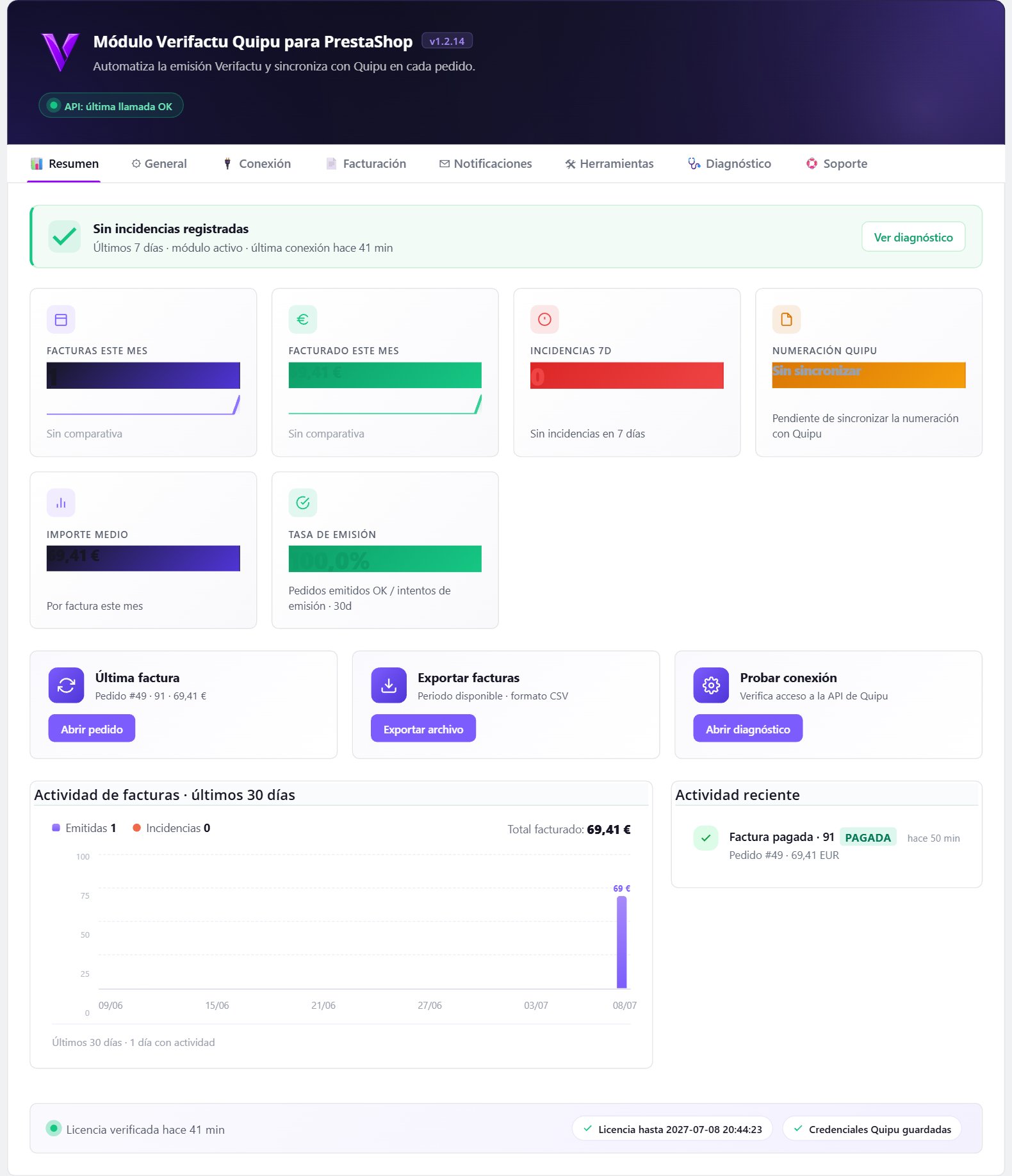Viewport: 1012px width, 1176px height.
Task: Click the euro icon in Facturado este mes card
Action: (303, 320)
